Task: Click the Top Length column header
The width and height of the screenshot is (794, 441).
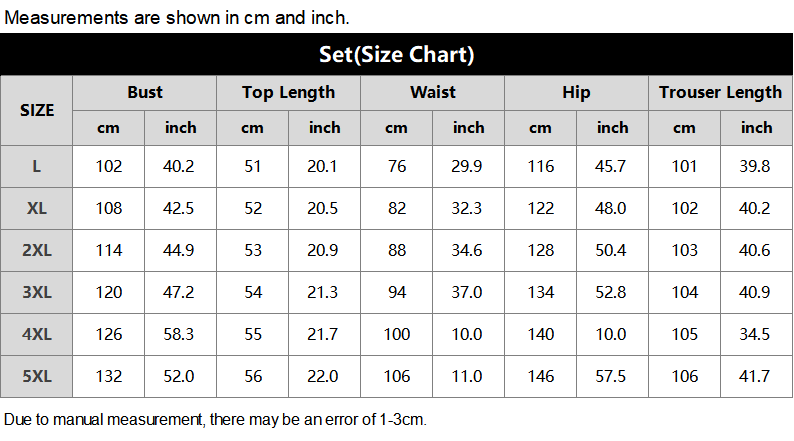Action: coord(289,93)
